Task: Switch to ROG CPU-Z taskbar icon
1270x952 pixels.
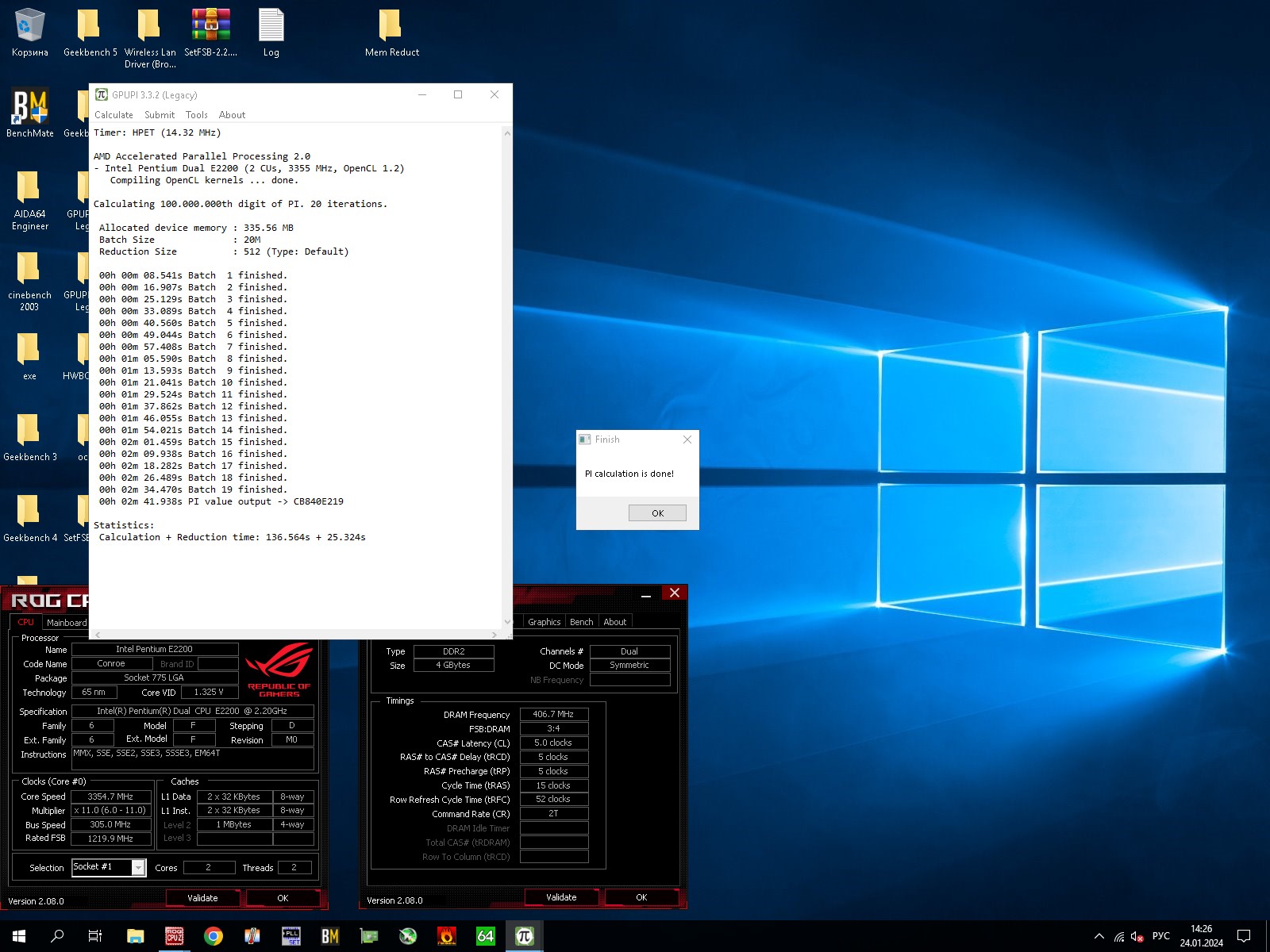Action: point(175,936)
